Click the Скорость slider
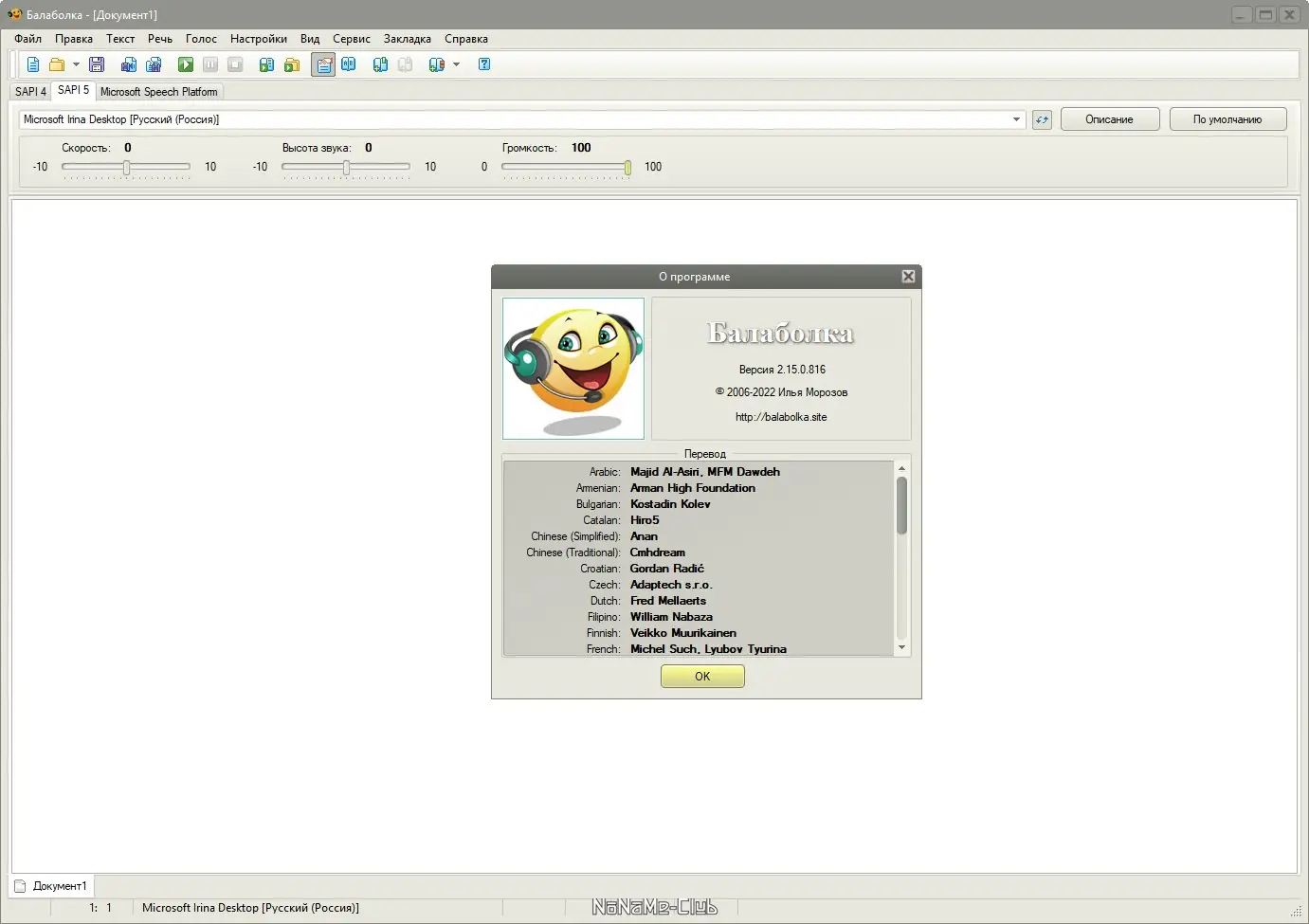Screen dimensions: 1309x924 click(x=126, y=167)
